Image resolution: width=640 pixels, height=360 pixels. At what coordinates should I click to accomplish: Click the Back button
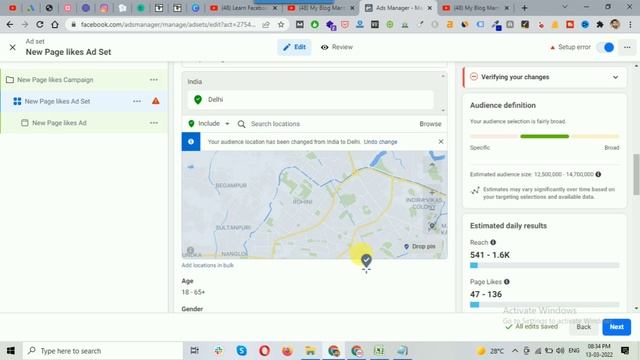(583, 327)
